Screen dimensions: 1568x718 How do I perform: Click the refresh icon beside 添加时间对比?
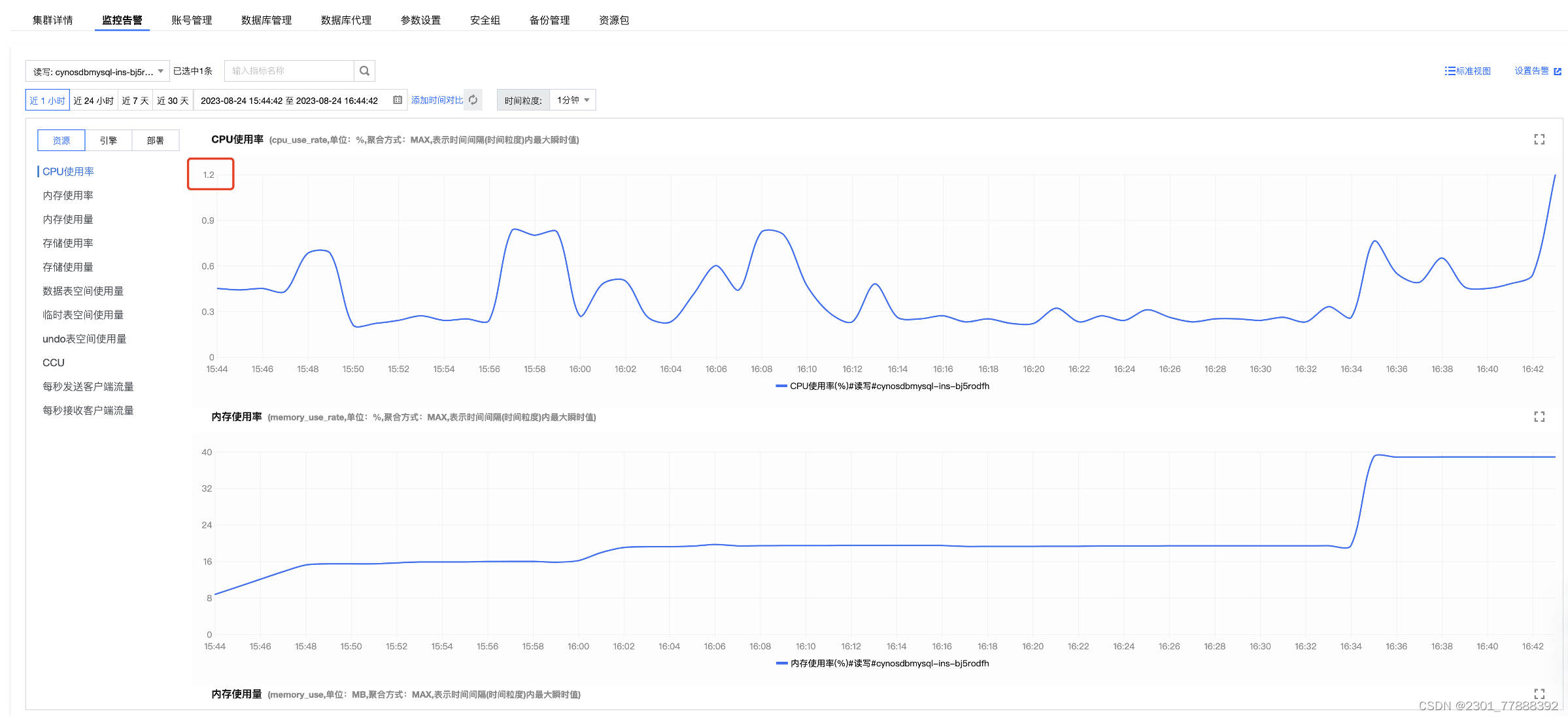click(473, 100)
